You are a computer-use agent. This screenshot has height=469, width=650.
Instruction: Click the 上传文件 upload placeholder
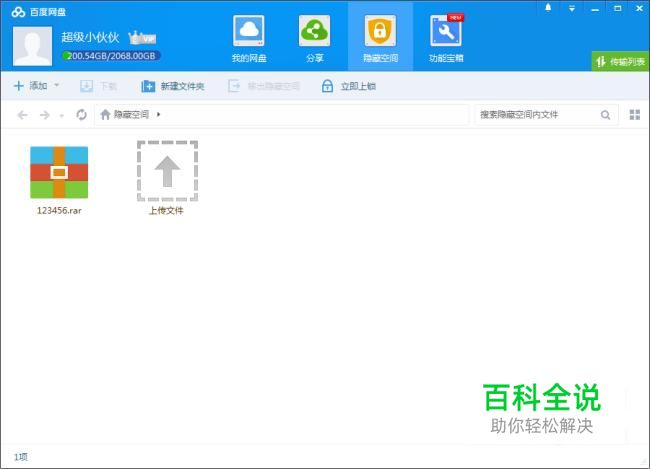coord(167,177)
